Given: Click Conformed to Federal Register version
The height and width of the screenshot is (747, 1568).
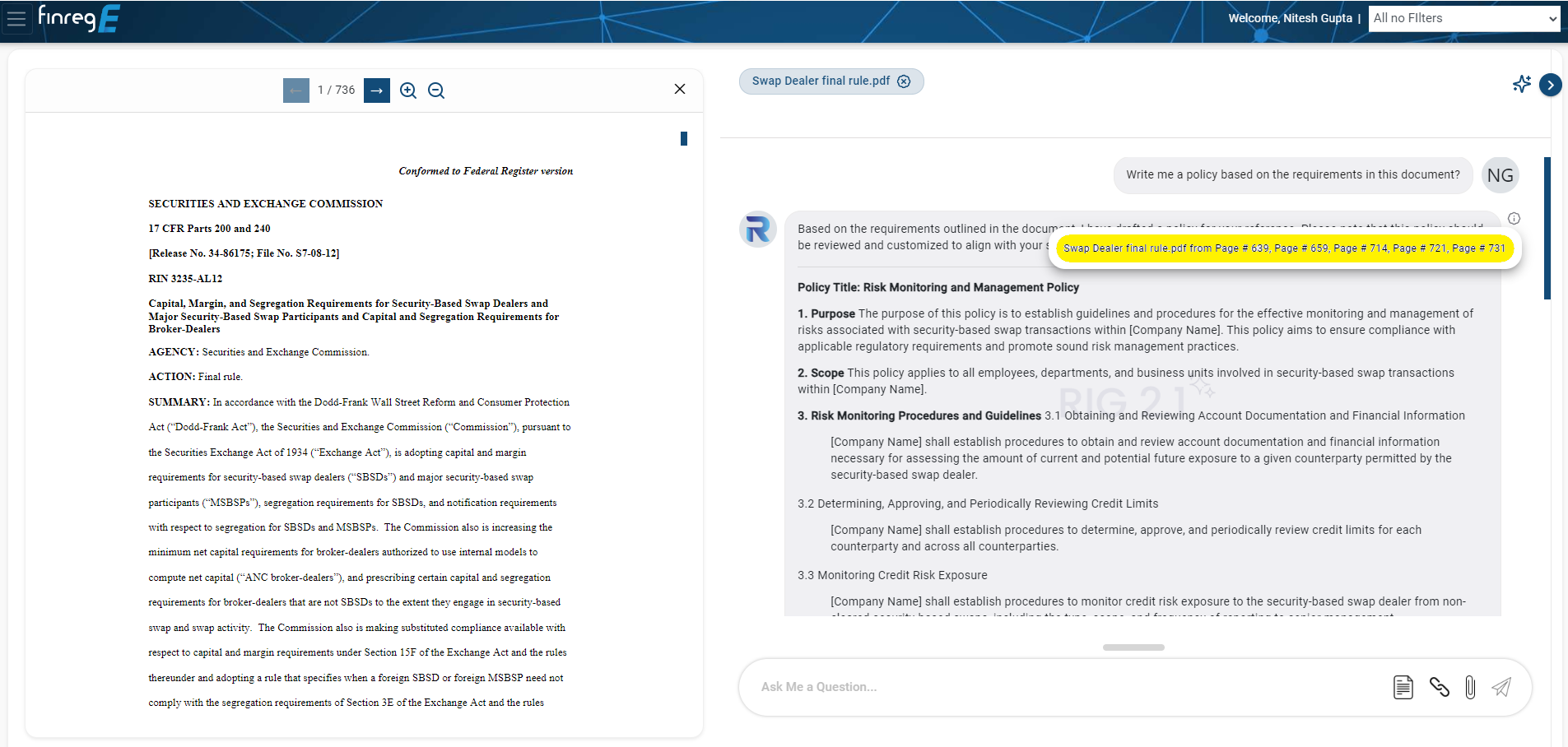Looking at the screenshot, I should click(x=486, y=171).
